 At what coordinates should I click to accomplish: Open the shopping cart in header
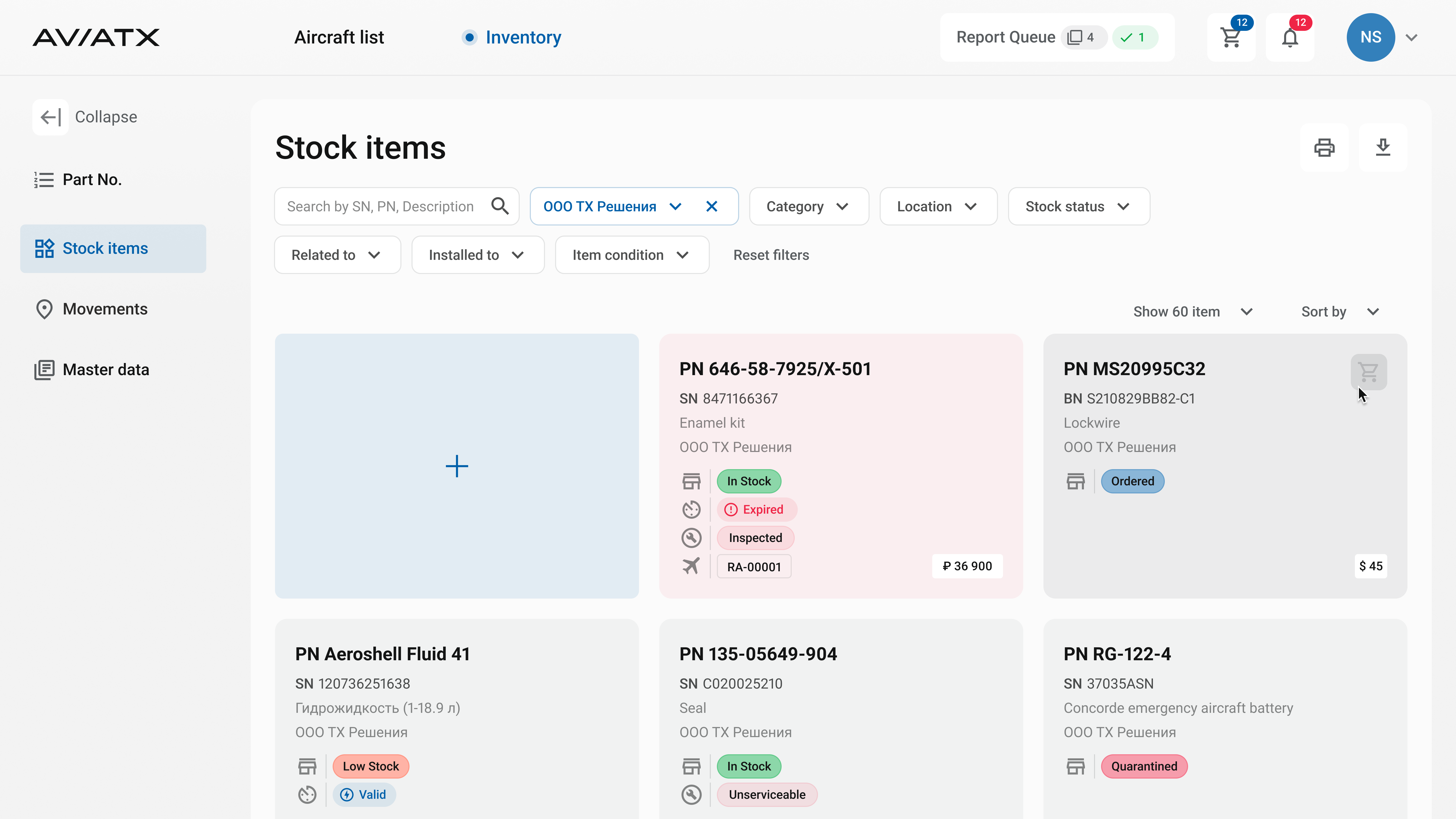[1231, 37]
